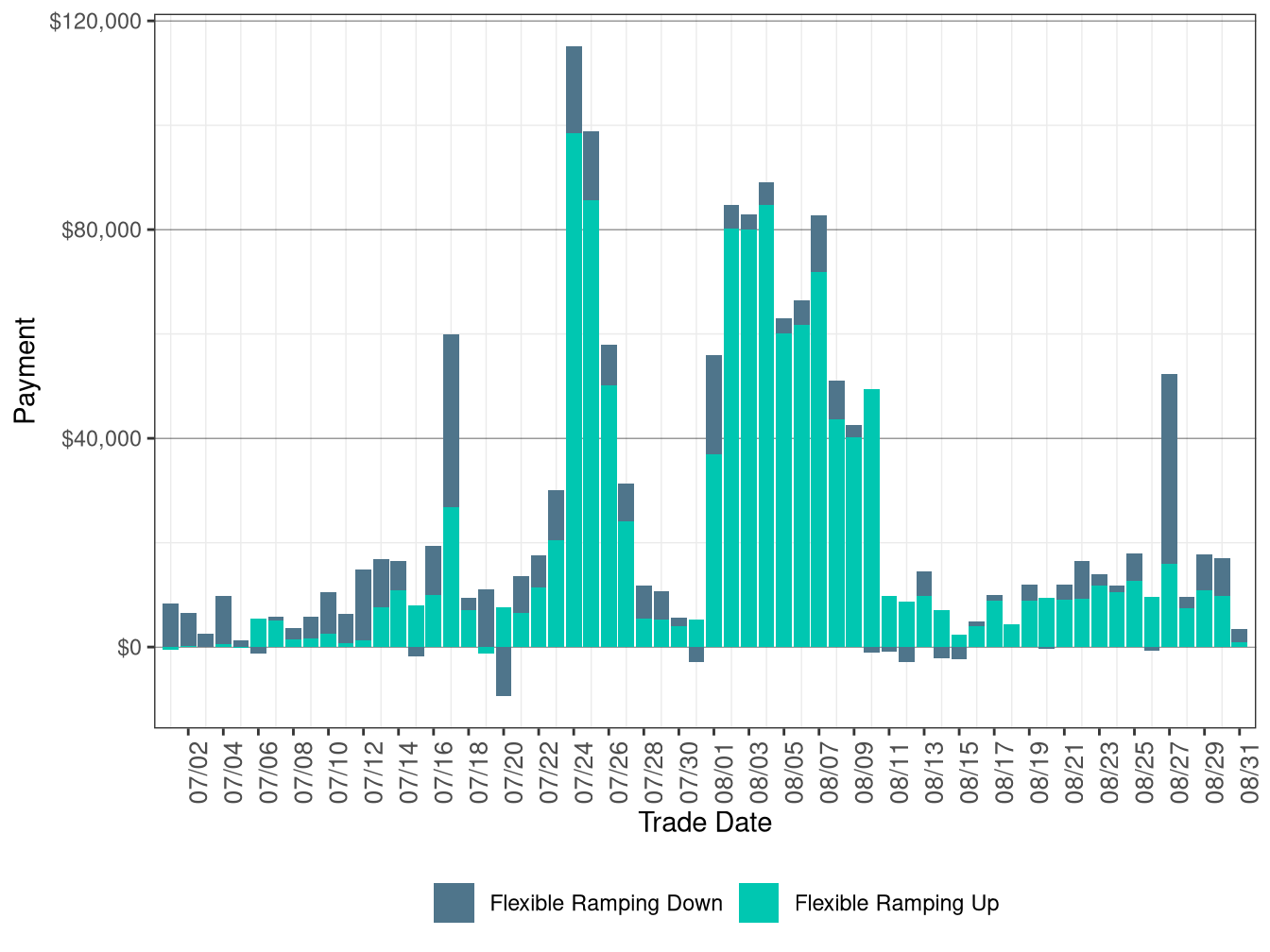Click the 08/31 date tick label
Screen dimensions: 1270x952
tap(1249, 773)
